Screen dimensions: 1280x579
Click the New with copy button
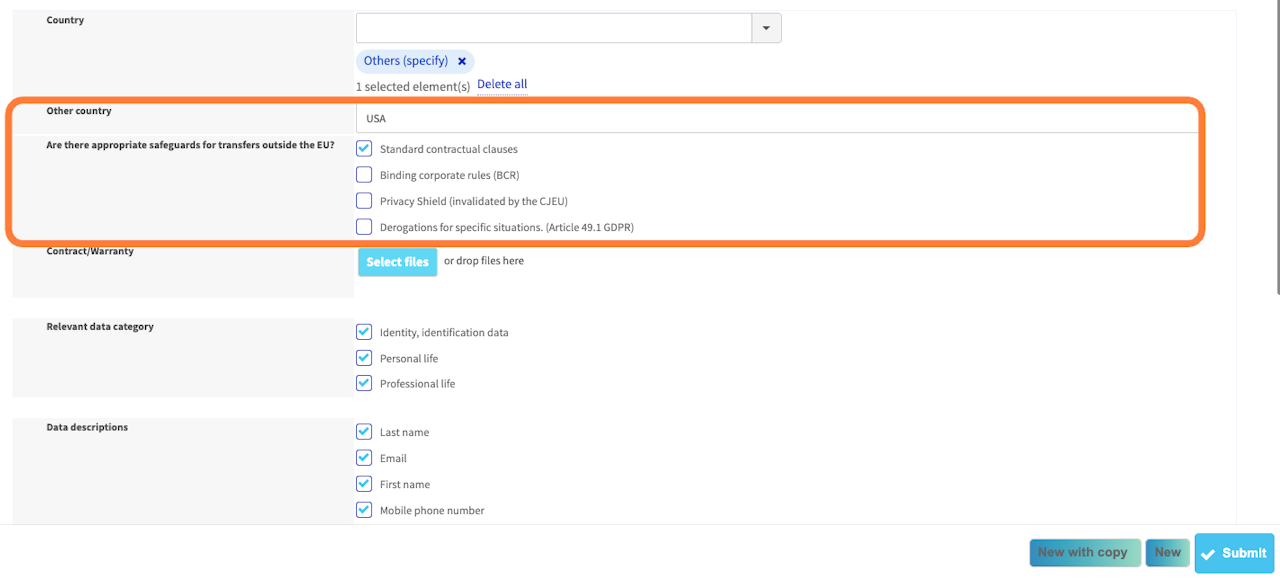click(1084, 552)
